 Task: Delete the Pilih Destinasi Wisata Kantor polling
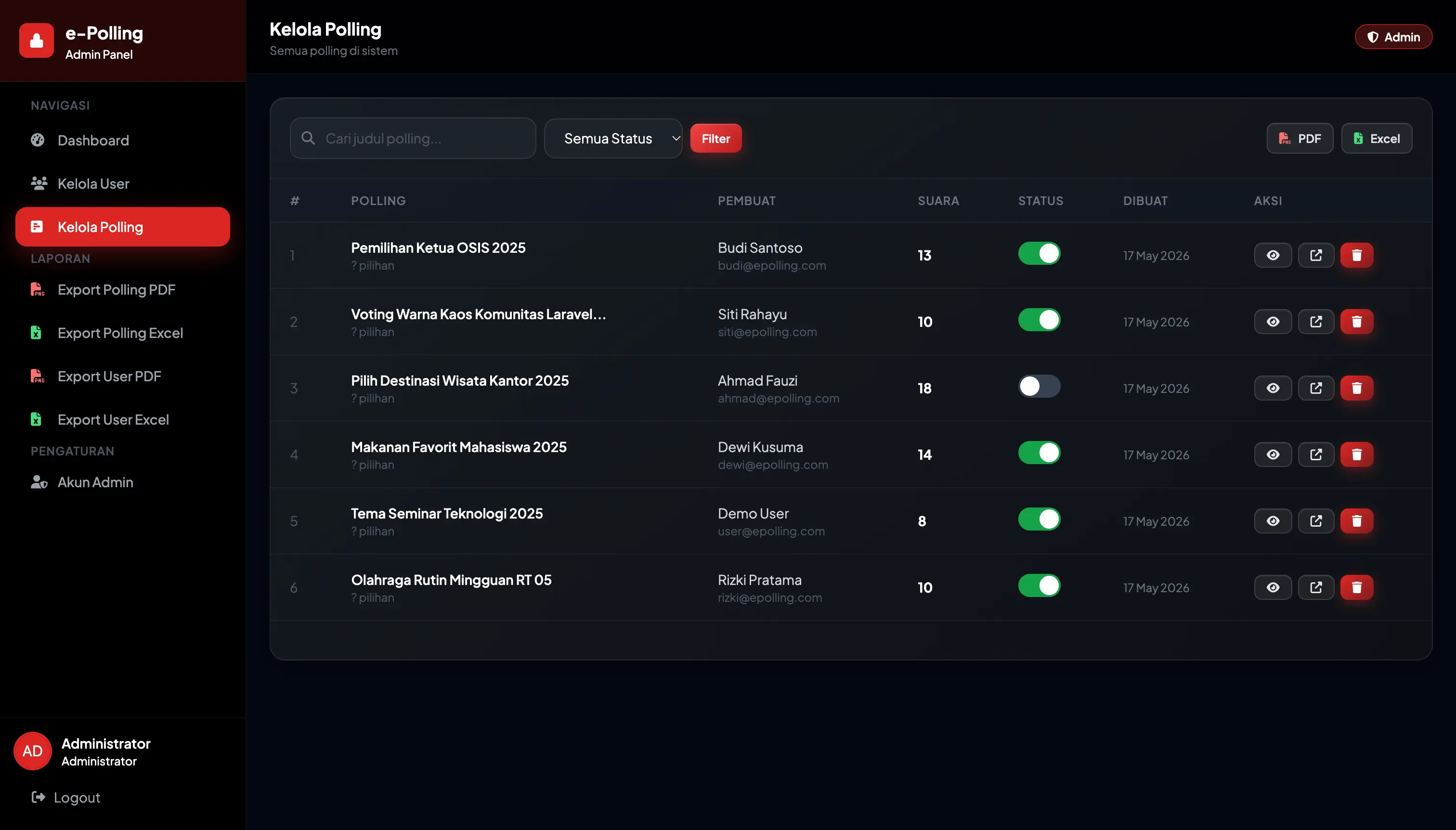coord(1356,388)
